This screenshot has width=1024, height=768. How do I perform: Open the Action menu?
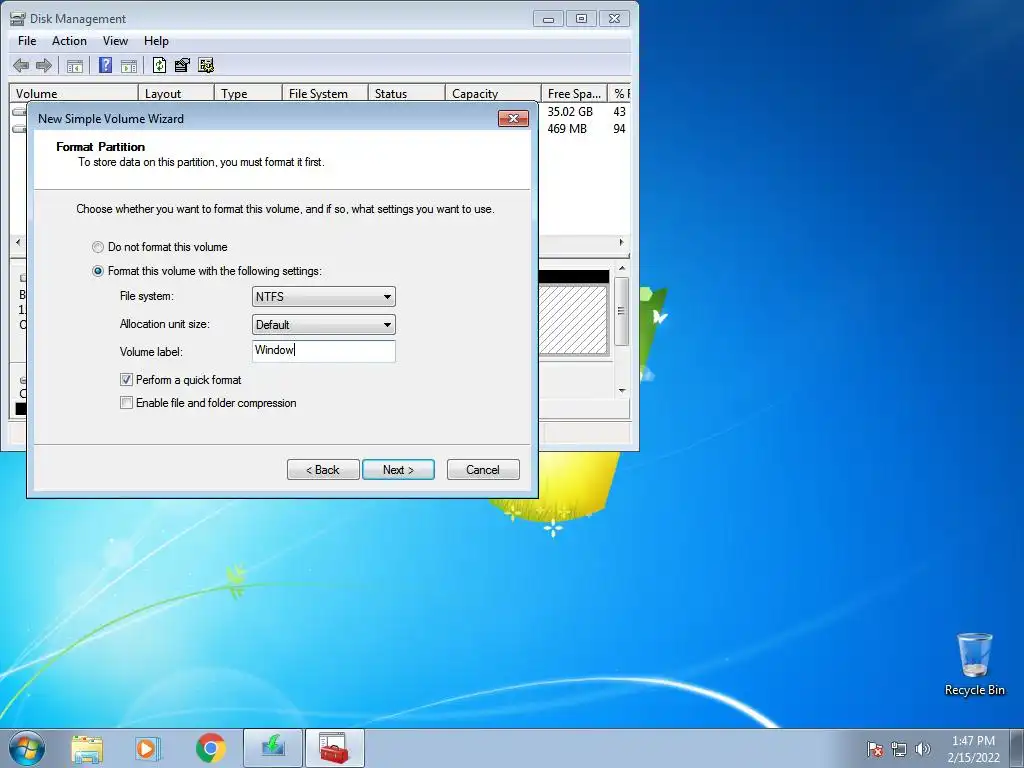point(69,40)
